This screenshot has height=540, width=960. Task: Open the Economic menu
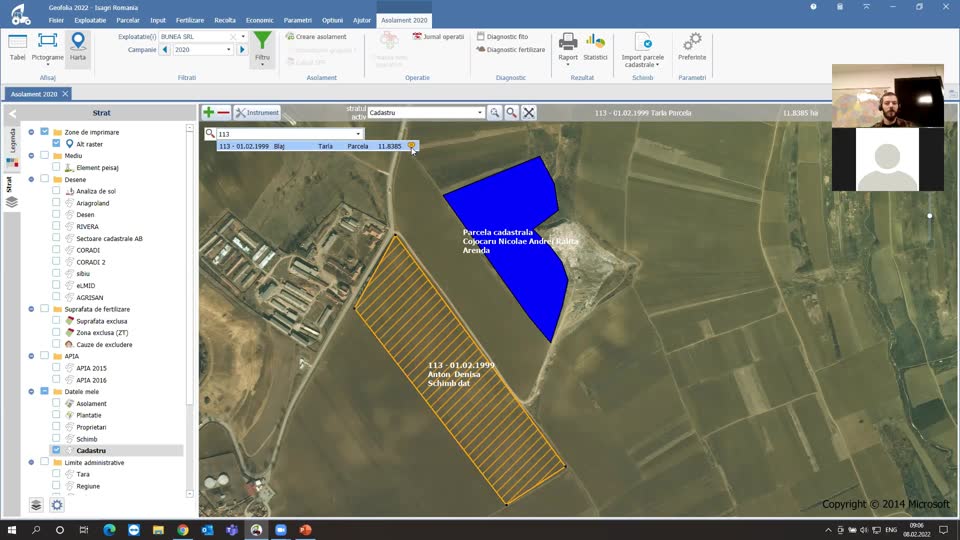[260, 20]
